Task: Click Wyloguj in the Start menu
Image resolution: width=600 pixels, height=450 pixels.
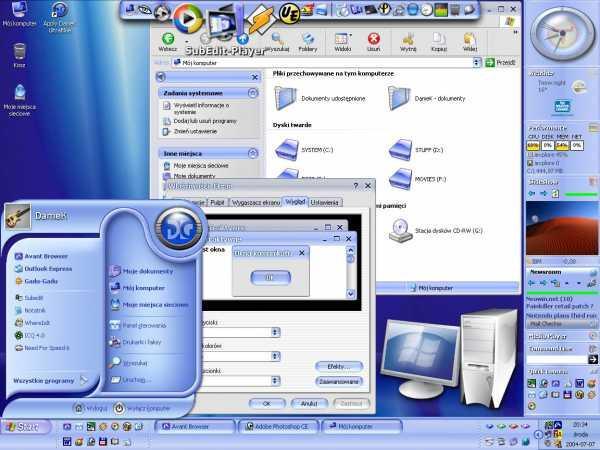Action: [x=90, y=408]
